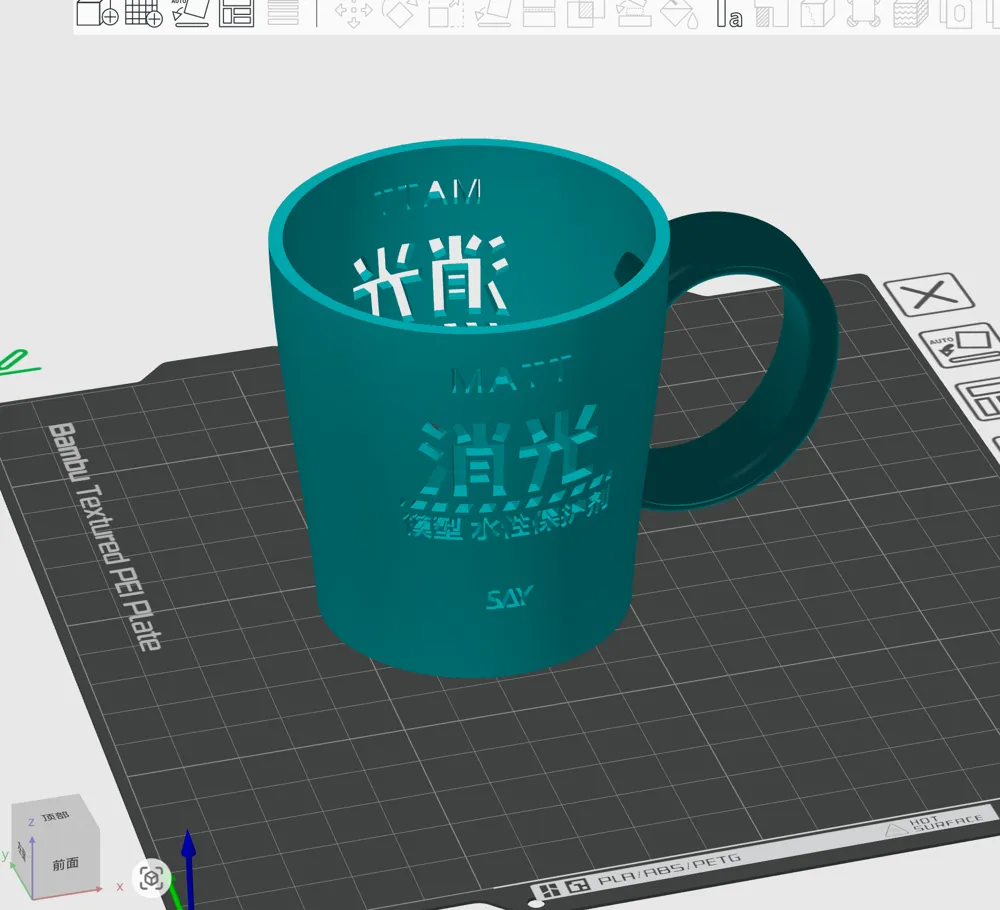Click the round cube icon beside the view cube
Image resolution: width=1000 pixels, height=910 pixels.
(x=151, y=879)
